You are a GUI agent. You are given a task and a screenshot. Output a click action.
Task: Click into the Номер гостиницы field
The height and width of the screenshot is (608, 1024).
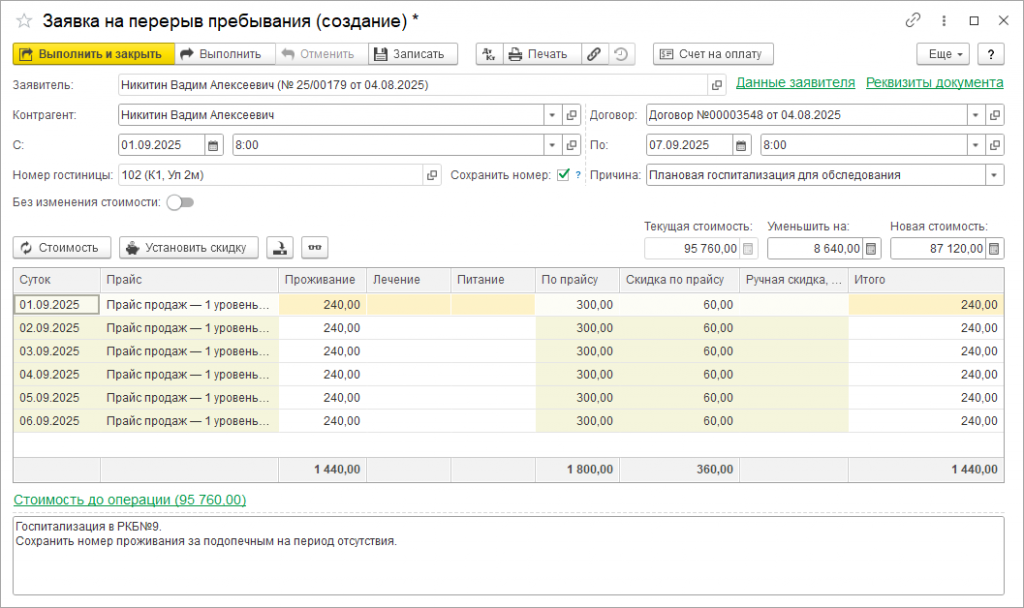point(271,175)
